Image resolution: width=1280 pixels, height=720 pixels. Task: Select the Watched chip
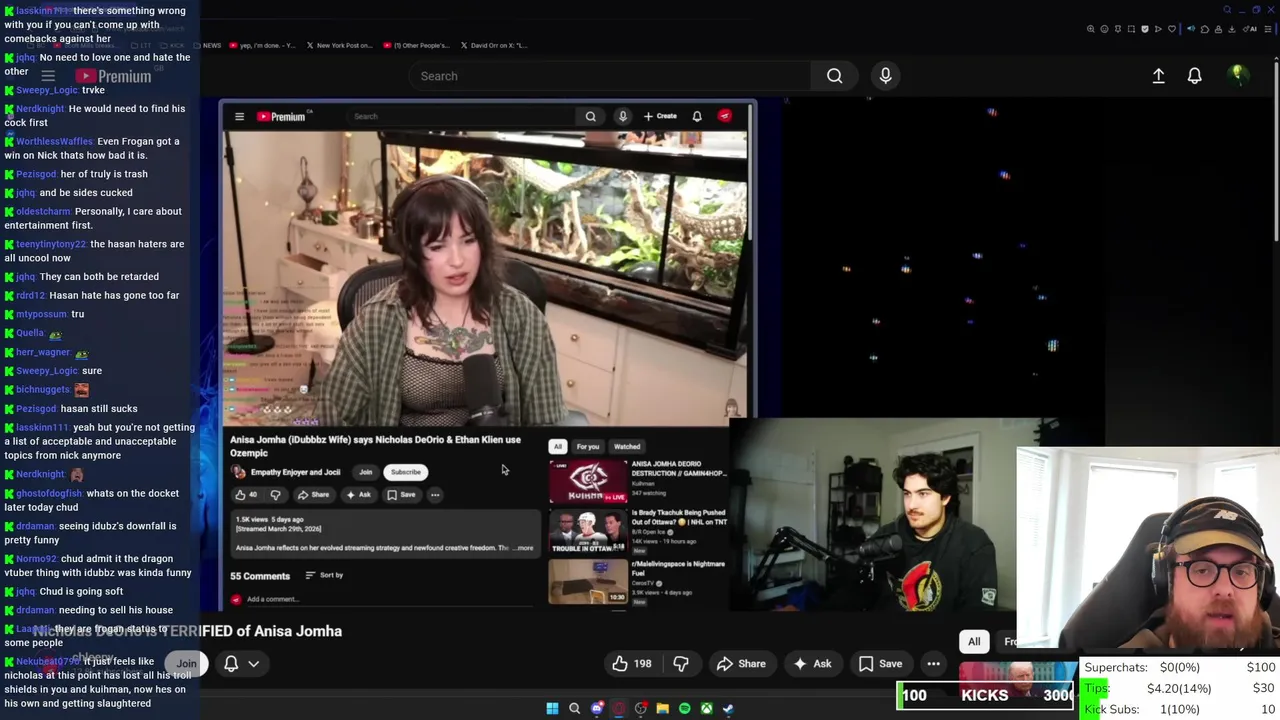click(x=627, y=447)
